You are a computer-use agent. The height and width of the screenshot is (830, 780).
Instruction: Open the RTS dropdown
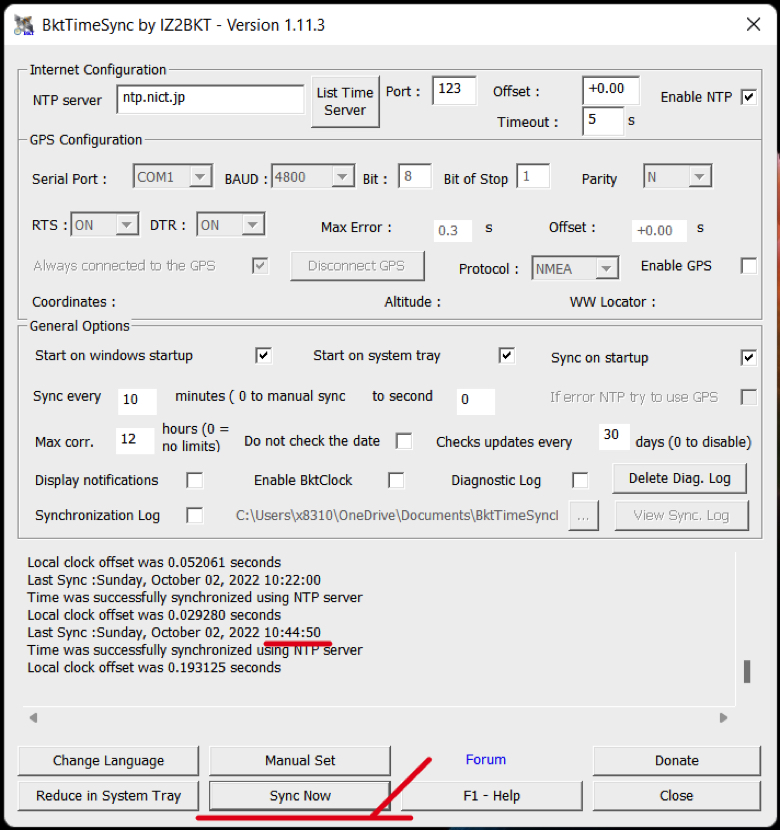point(105,225)
